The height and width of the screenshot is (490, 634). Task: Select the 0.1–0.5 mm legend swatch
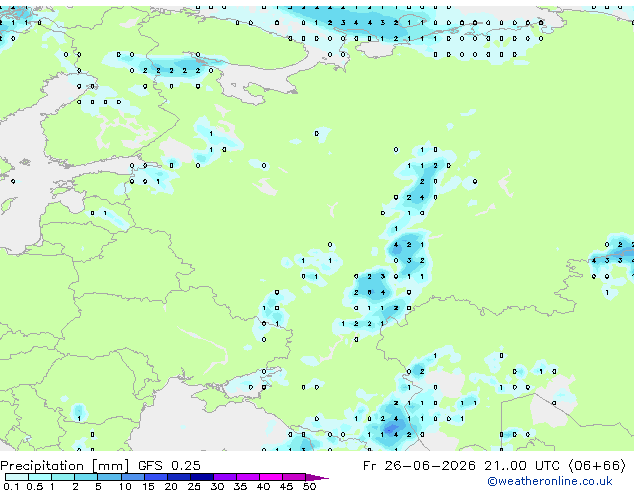click(x=17, y=477)
